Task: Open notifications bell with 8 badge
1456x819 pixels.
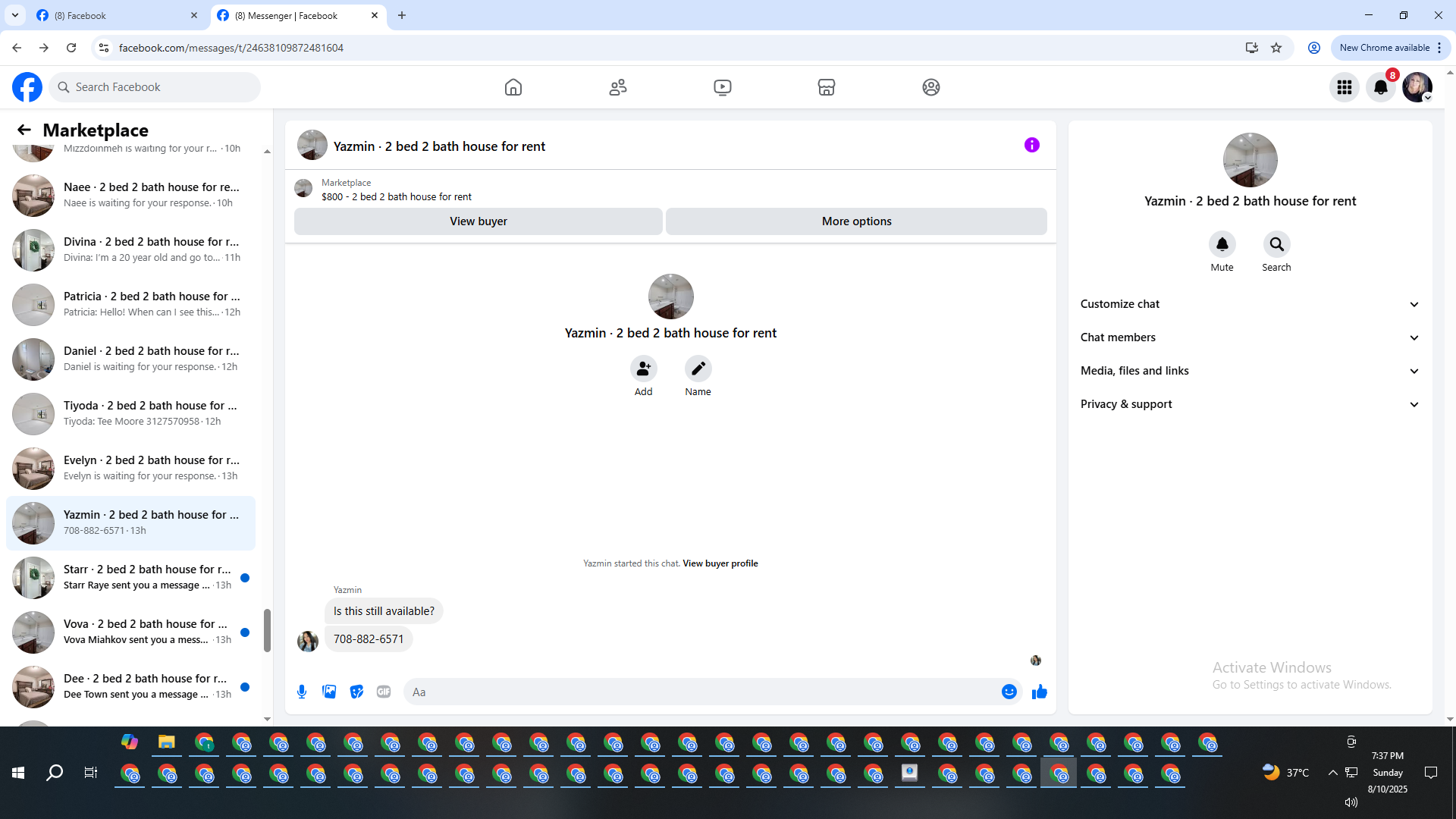Action: pos(1380,87)
